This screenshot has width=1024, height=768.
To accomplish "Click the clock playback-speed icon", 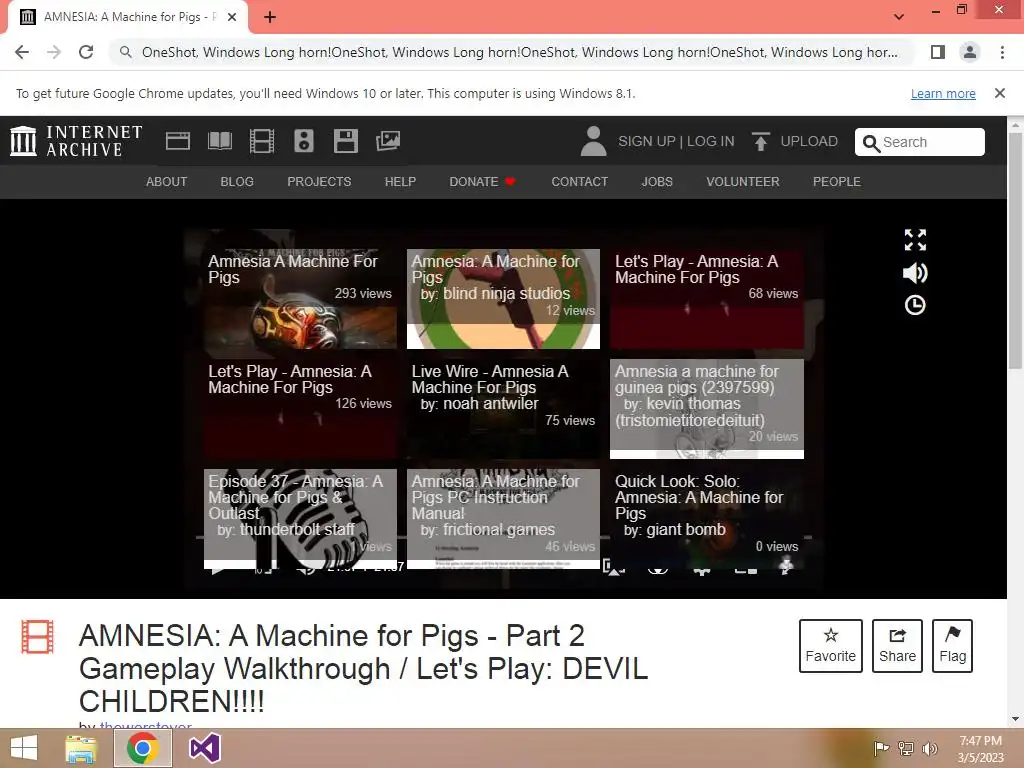I will pyautogui.click(x=915, y=305).
